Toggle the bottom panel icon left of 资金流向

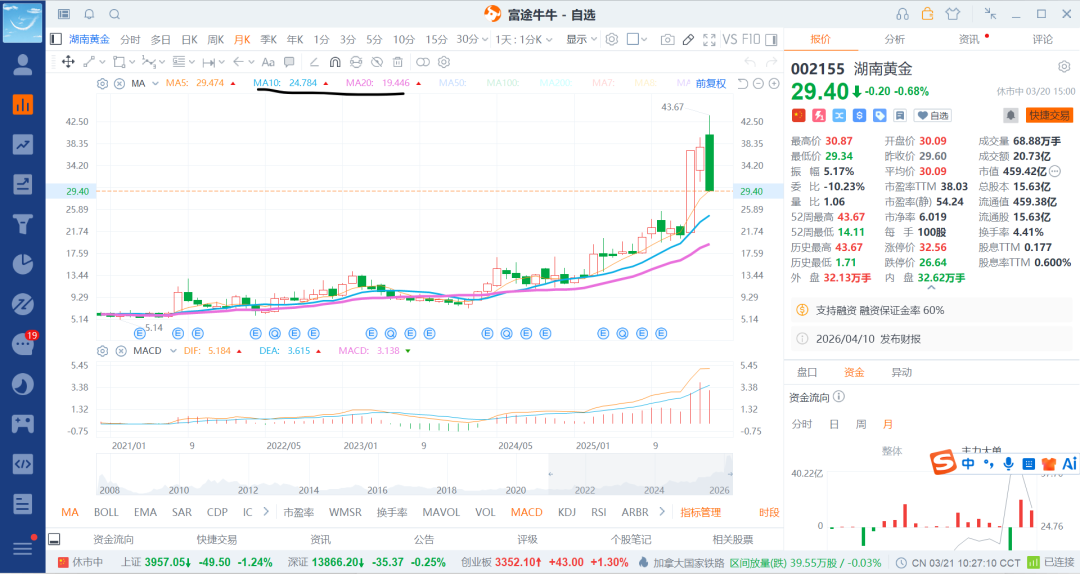(54, 539)
